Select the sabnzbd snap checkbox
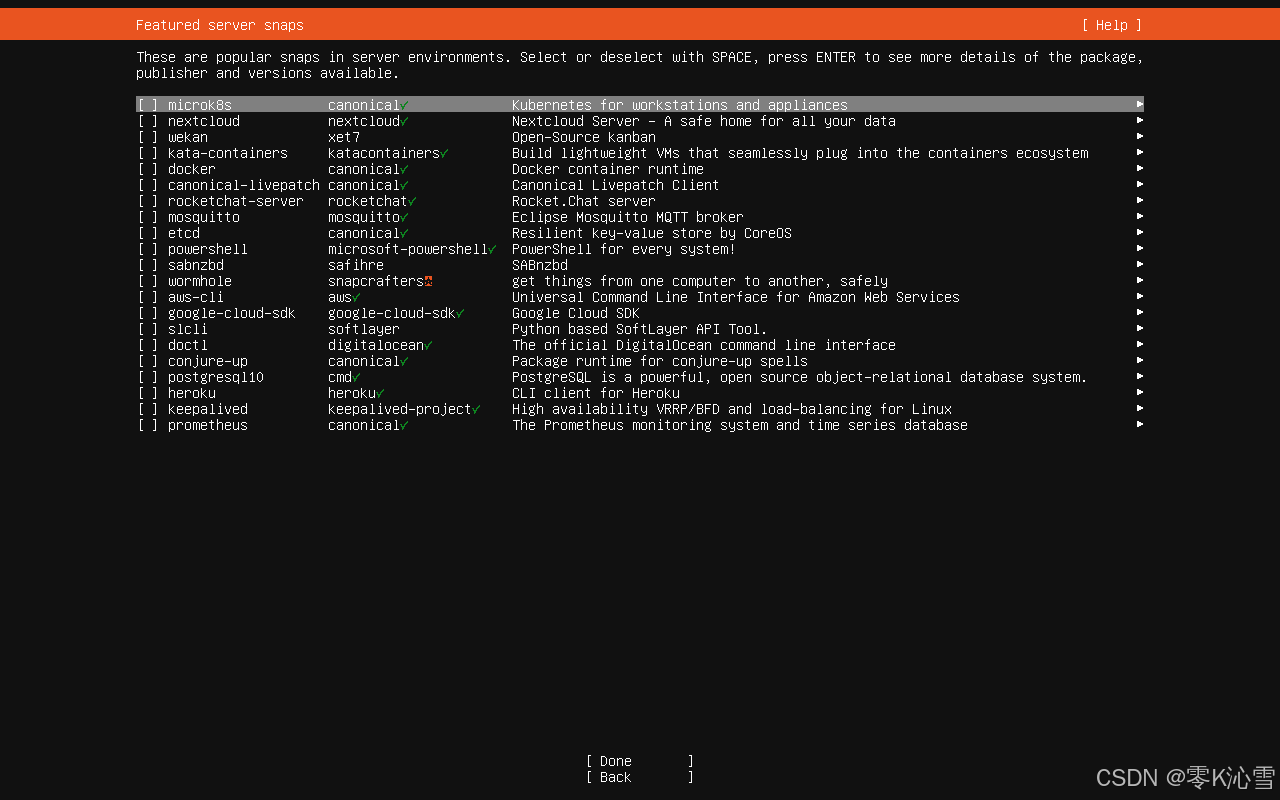The width and height of the screenshot is (1280, 800). coord(148,265)
